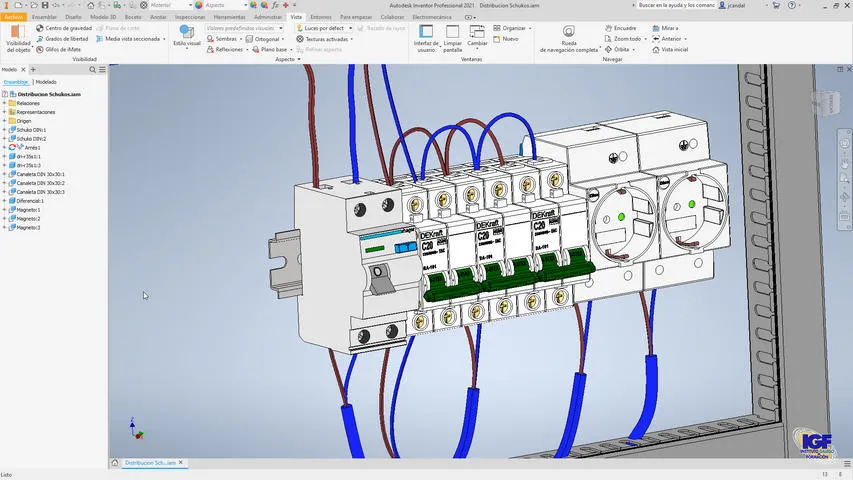This screenshot has width=853, height=480.
Task: Click the ViewCube in the viewport corner
Action: [x=826, y=101]
